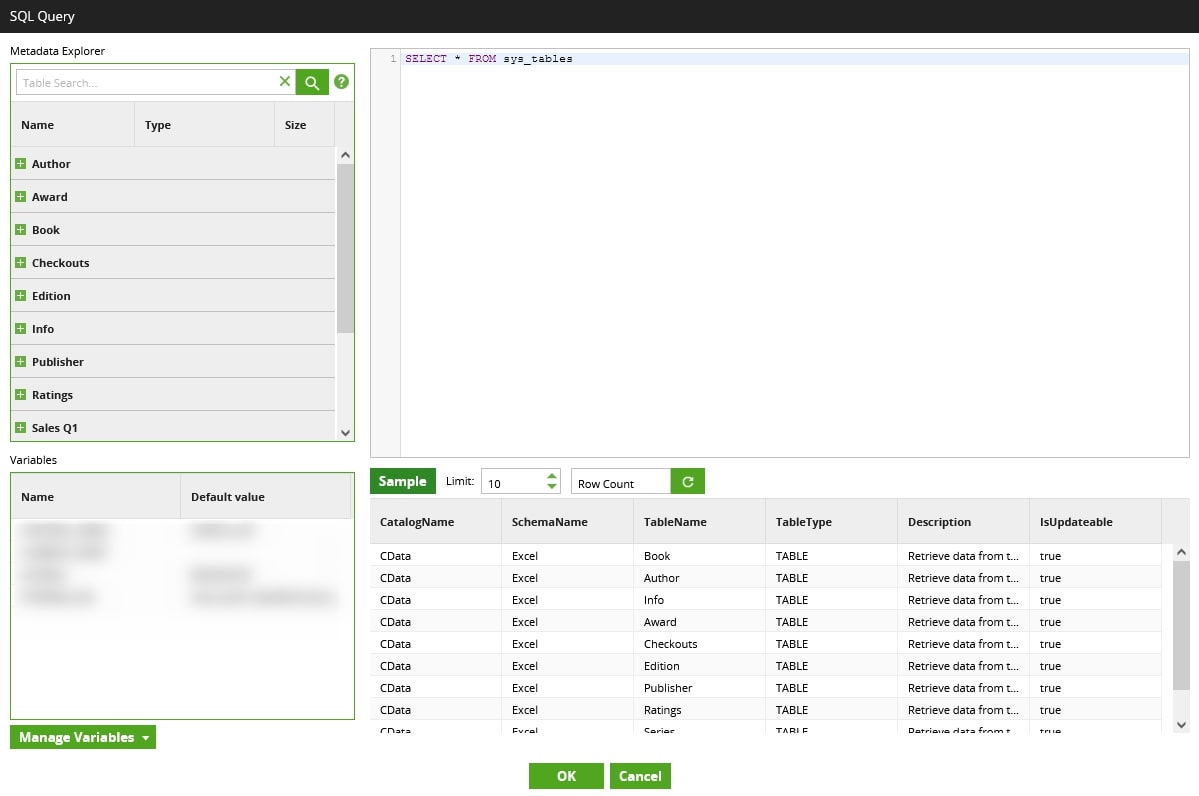Click the refresh Row Count icon
The width and height of the screenshot is (1199, 796).
[687, 482]
